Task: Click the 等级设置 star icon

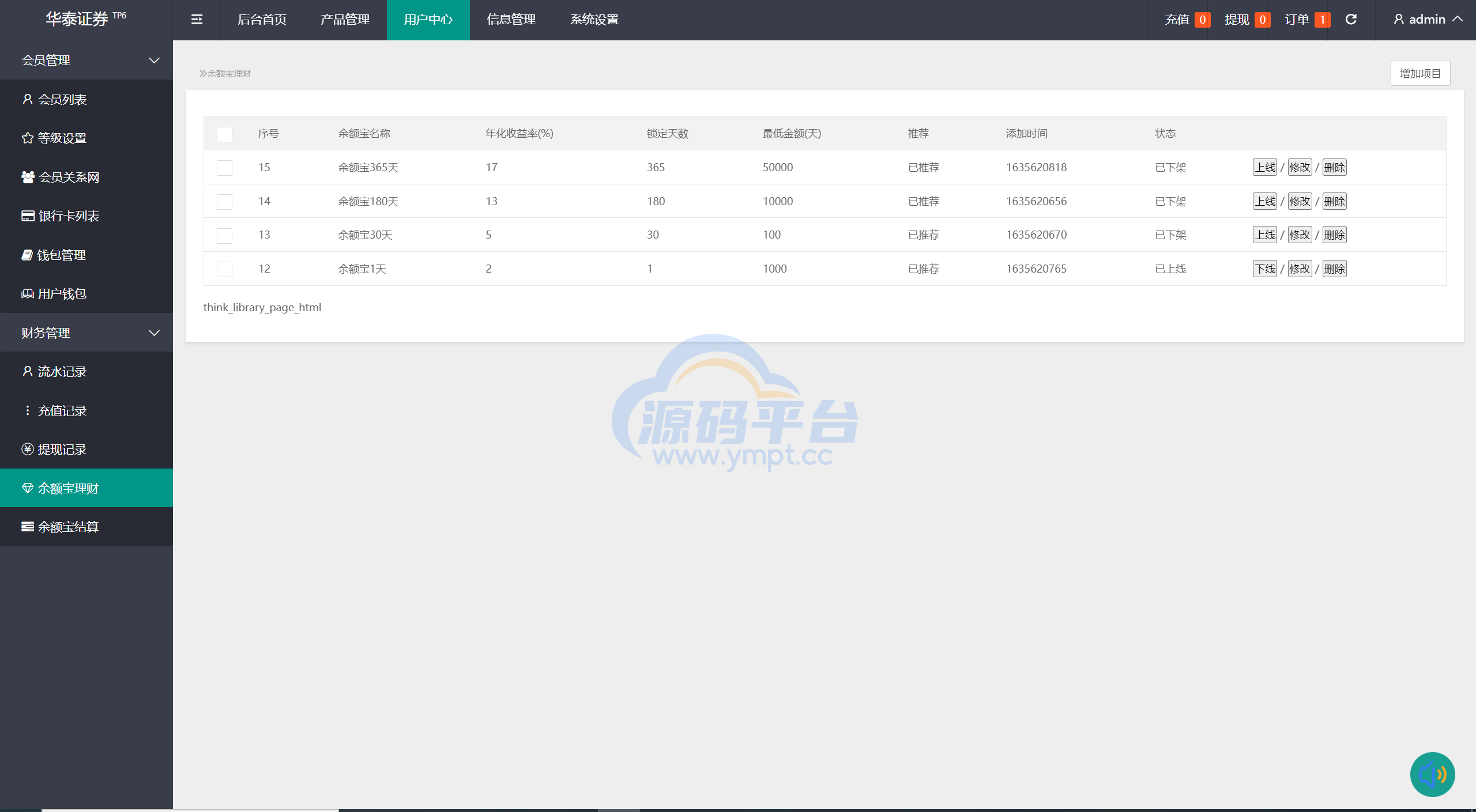Action: [x=27, y=138]
